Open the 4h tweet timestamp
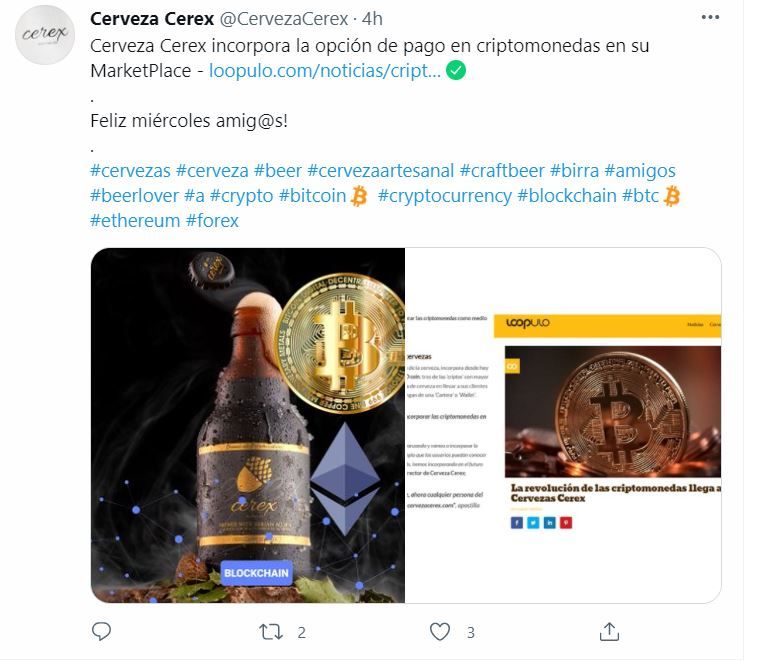This screenshot has height=661, width=761. click(372, 19)
